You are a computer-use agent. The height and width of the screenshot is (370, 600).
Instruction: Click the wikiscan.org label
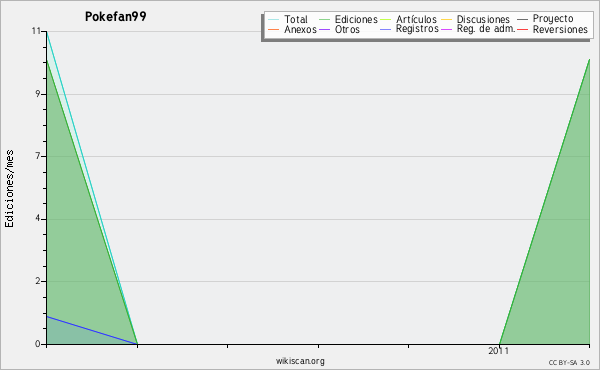point(300,360)
